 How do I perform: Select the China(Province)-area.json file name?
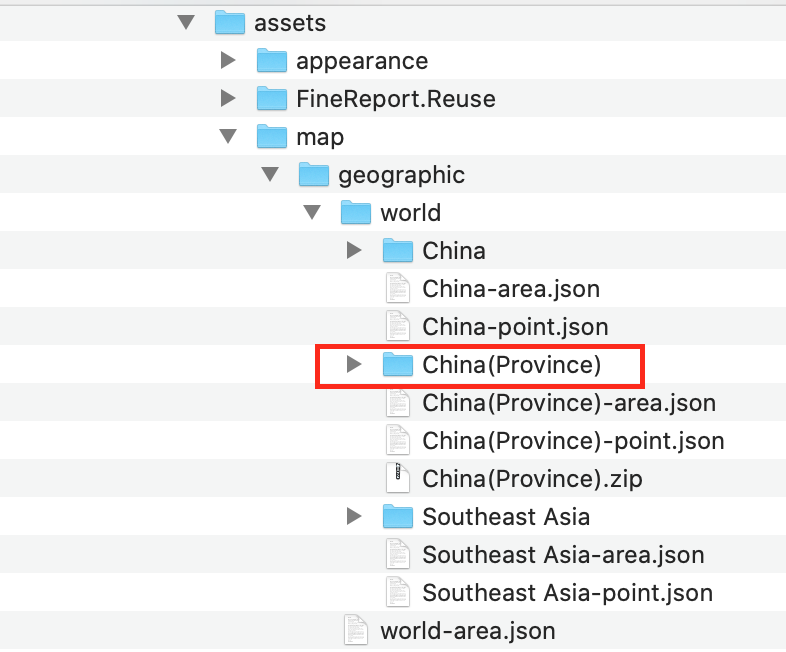tap(569, 403)
